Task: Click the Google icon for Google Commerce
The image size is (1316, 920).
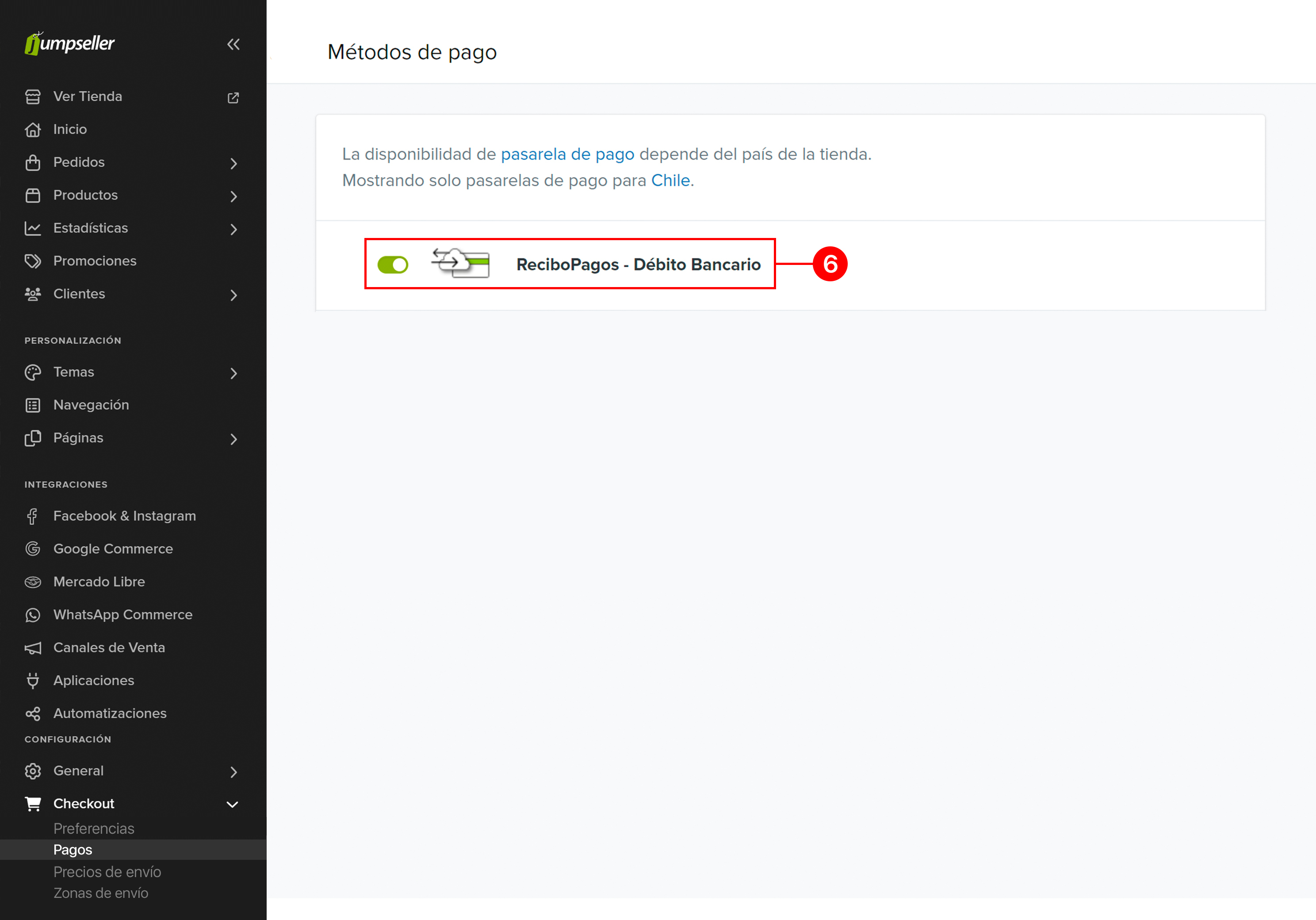Action: tap(33, 549)
